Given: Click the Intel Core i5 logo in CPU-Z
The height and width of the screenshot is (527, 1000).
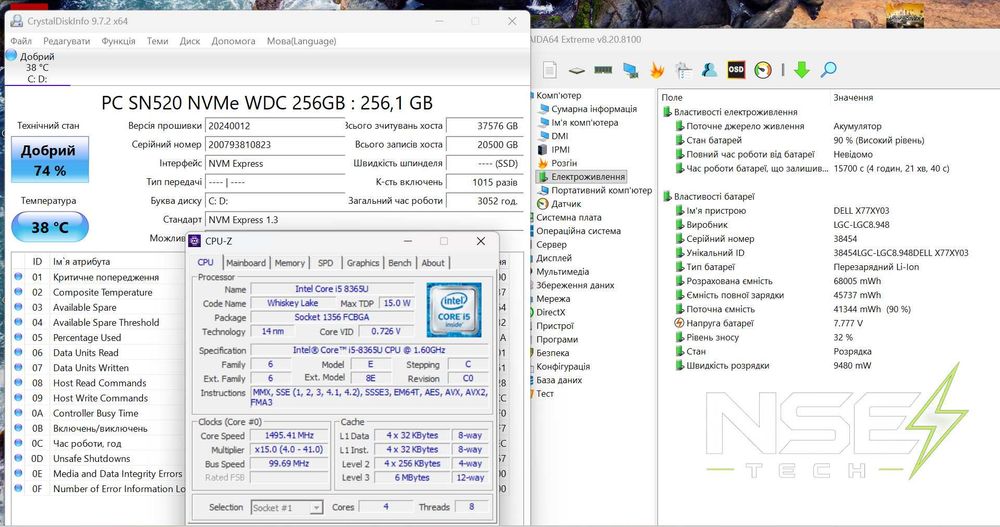Looking at the screenshot, I should pos(453,310).
